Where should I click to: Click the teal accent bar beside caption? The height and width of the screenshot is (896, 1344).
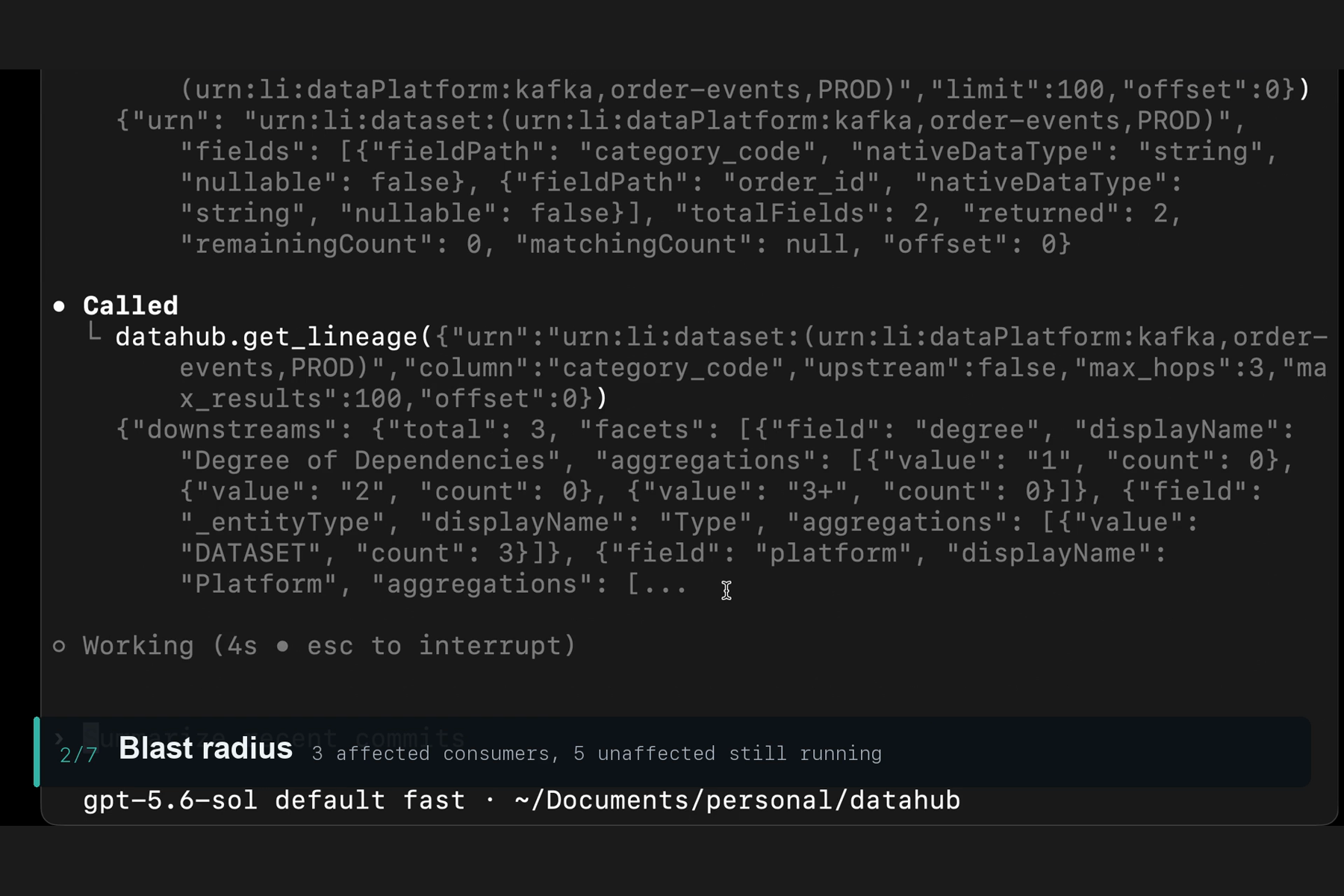(x=37, y=752)
